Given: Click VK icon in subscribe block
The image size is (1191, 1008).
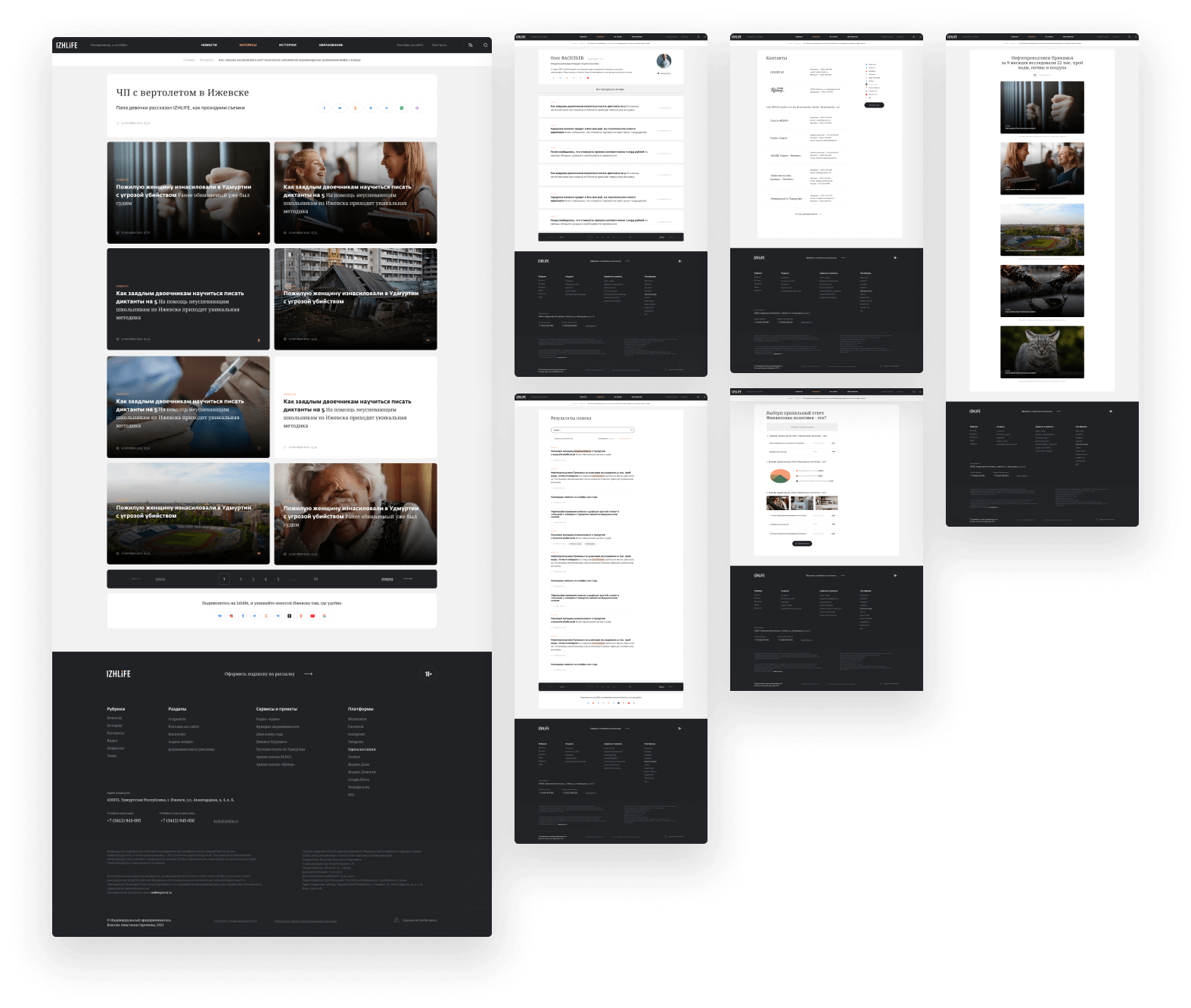Looking at the screenshot, I should coord(220,616).
